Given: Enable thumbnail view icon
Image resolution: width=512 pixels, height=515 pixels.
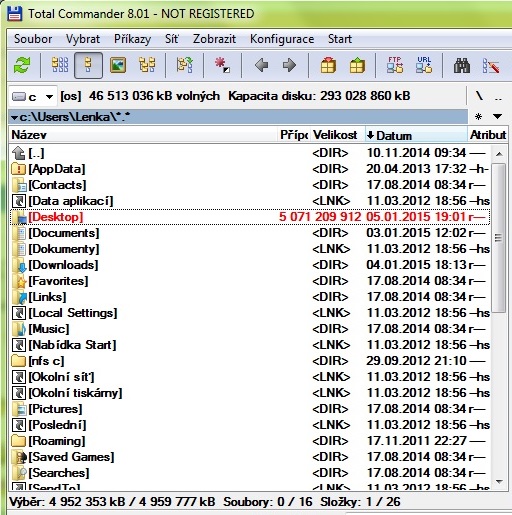Looking at the screenshot, I should click(x=118, y=65).
